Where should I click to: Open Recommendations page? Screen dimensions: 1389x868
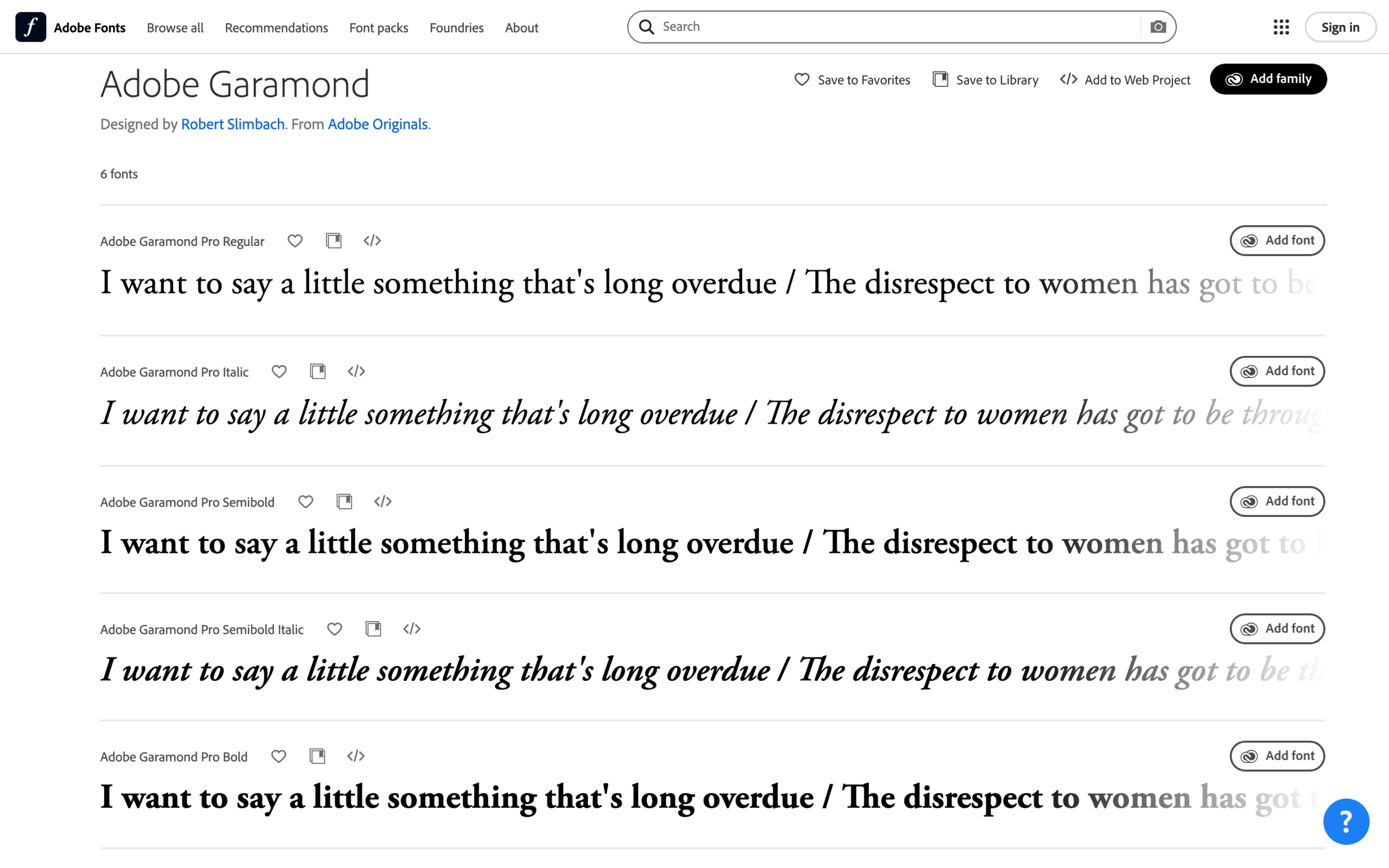[x=277, y=28]
